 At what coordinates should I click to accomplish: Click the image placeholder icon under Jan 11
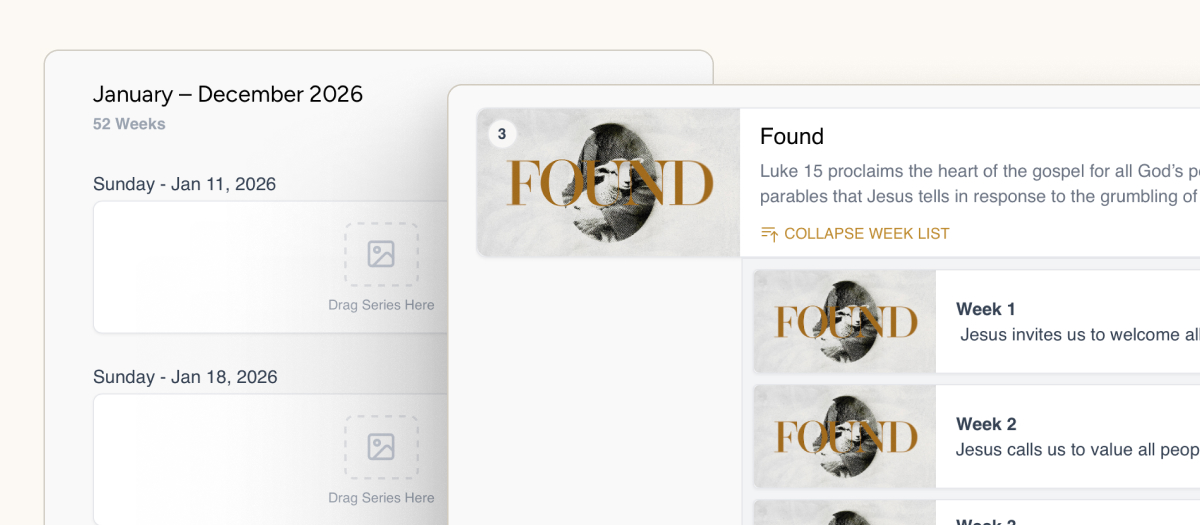tap(381, 254)
